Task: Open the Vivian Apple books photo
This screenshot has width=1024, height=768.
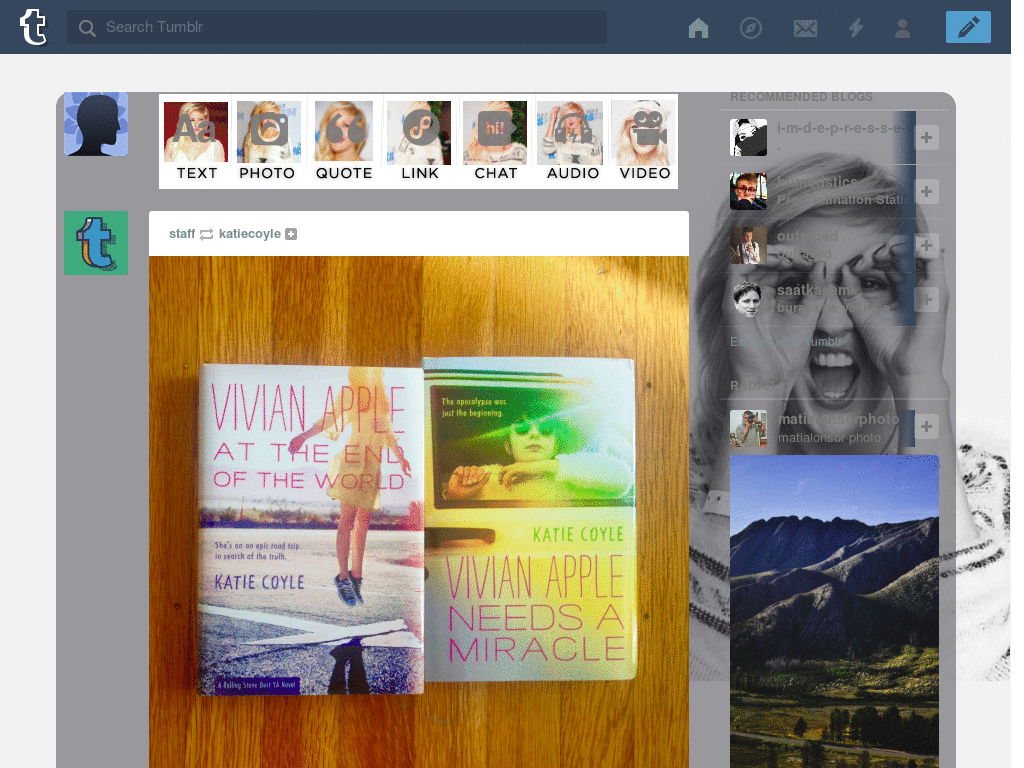Action: 419,512
